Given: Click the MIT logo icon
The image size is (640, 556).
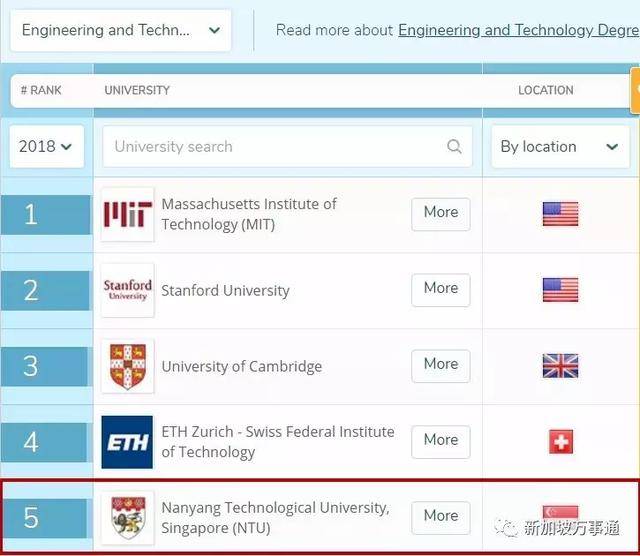Looking at the screenshot, I should [128, 214].
